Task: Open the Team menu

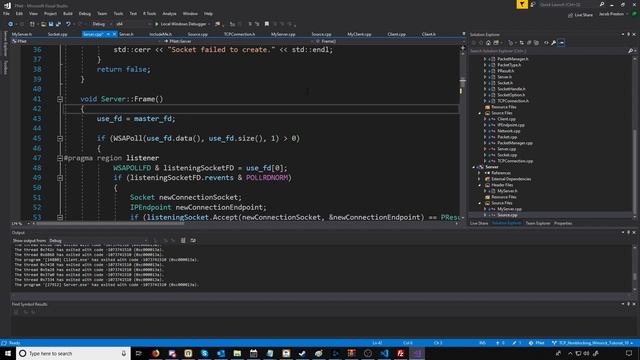Action: 102,13
